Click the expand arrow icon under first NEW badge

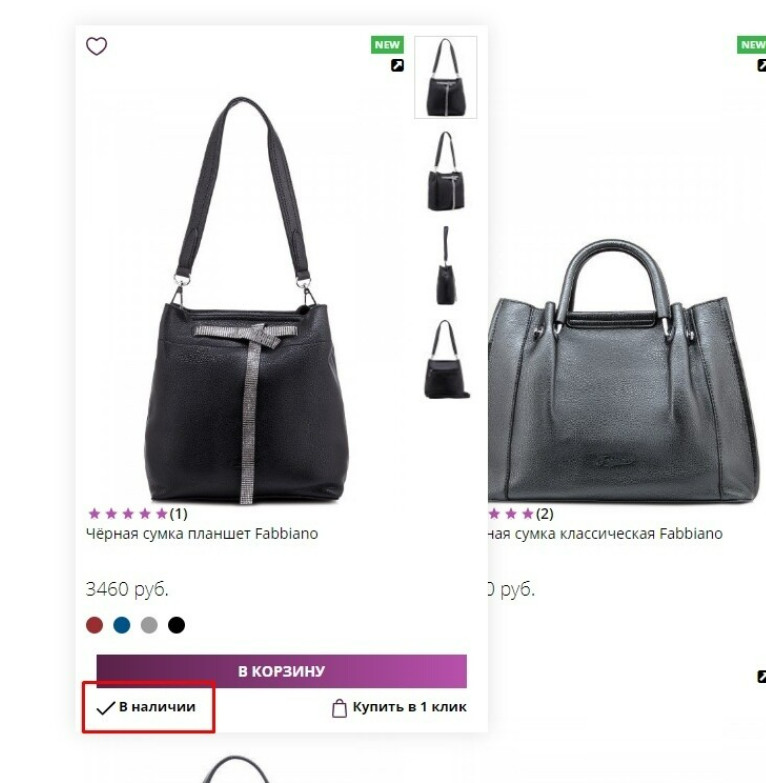[397, 66]
